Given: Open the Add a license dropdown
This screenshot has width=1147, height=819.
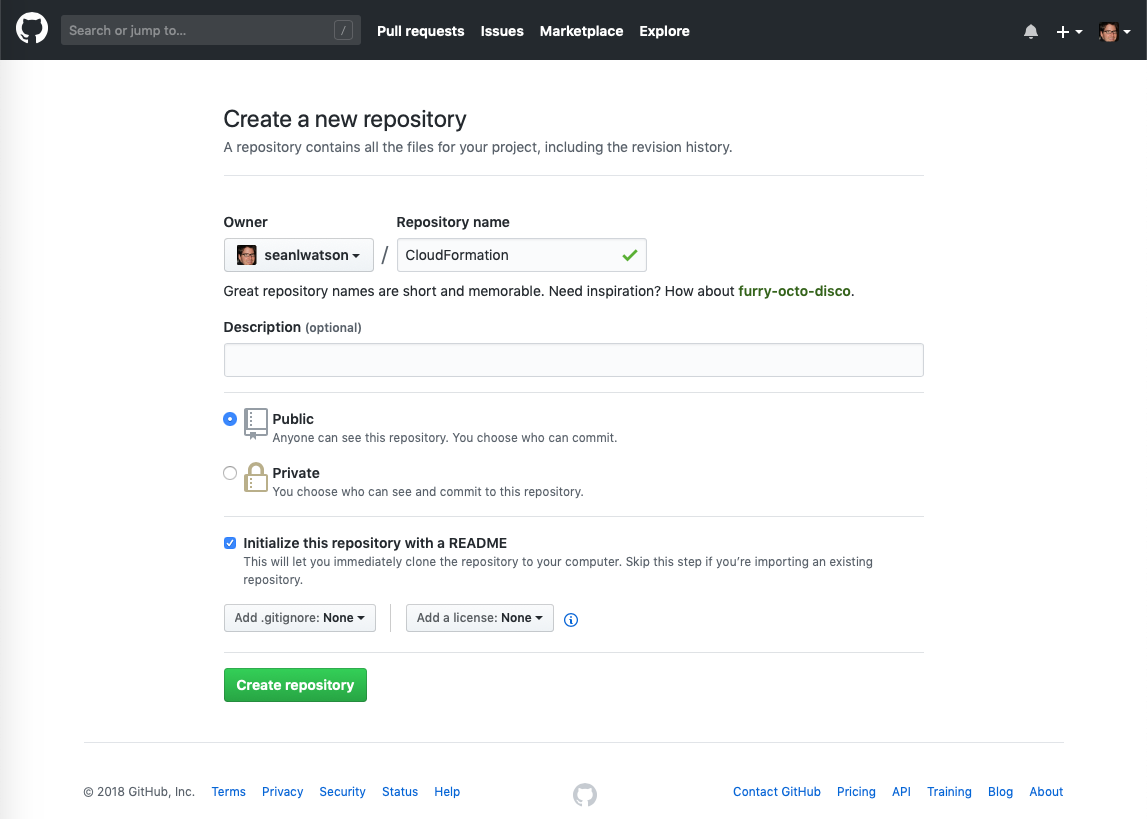Looking at the screenshot, I should pyautogui.click(x=480, y=618).
